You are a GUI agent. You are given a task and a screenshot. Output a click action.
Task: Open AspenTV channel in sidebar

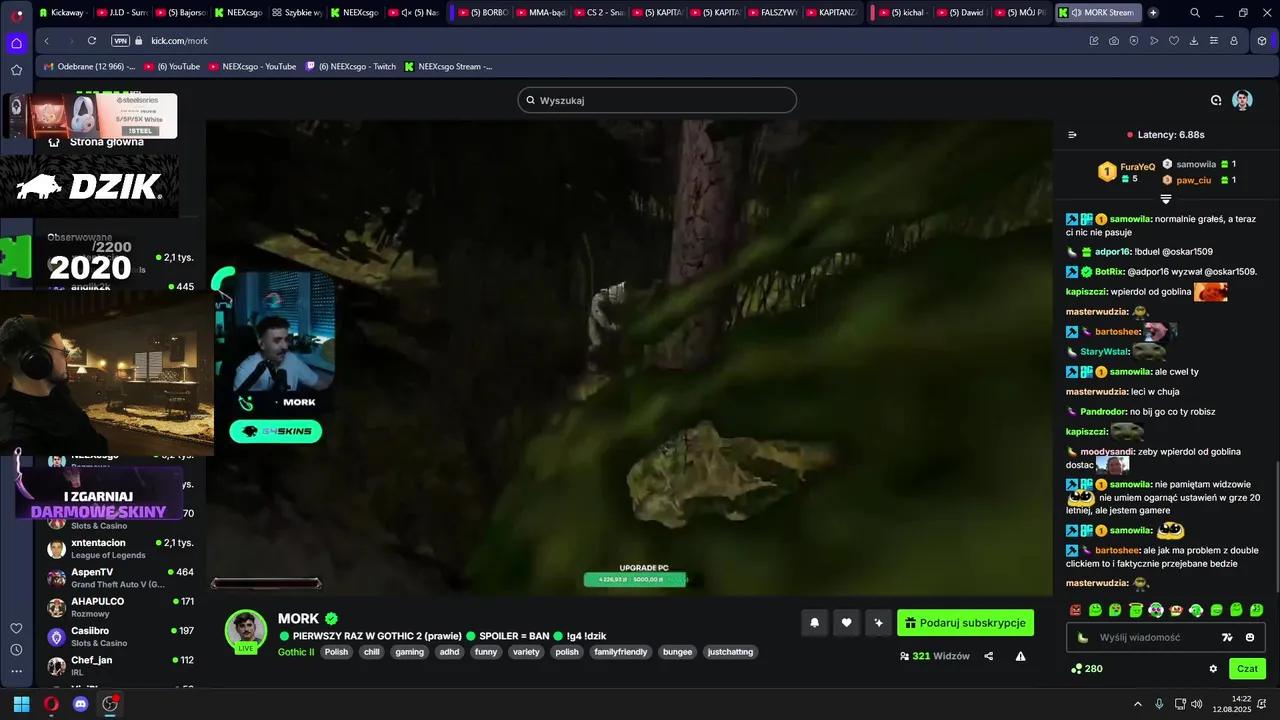pos(120,578)
